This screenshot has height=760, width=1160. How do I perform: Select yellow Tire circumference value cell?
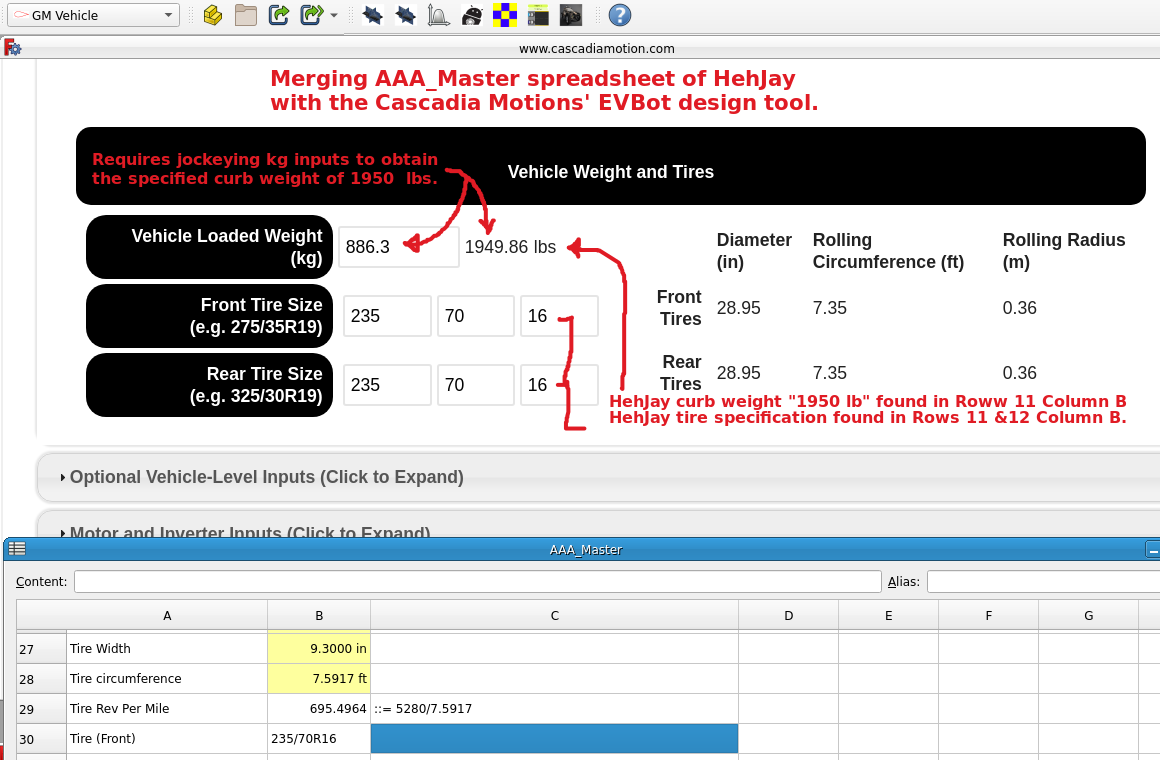318,679
